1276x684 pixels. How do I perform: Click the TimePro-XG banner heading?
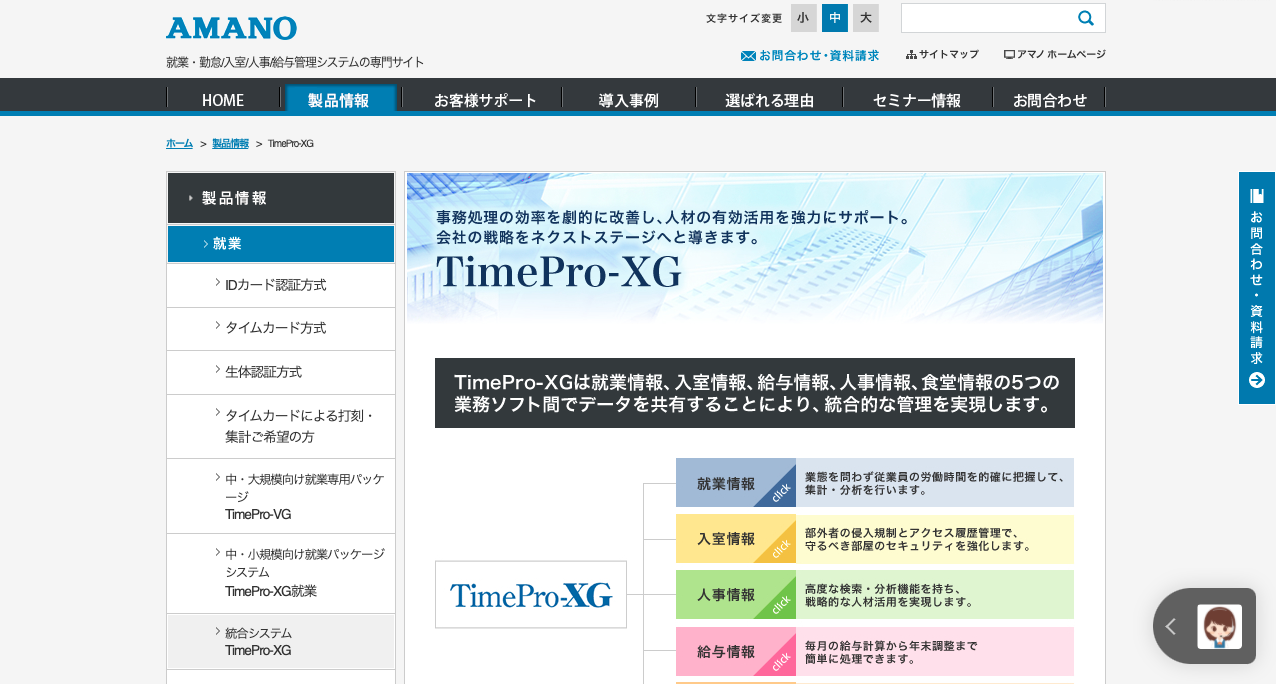[559, 272]
